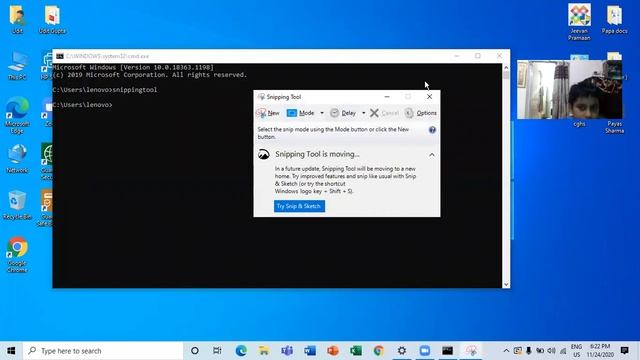The image size is (640, 360).
Task: Click the webcam video thumbnail
Action: click(570, 89)
